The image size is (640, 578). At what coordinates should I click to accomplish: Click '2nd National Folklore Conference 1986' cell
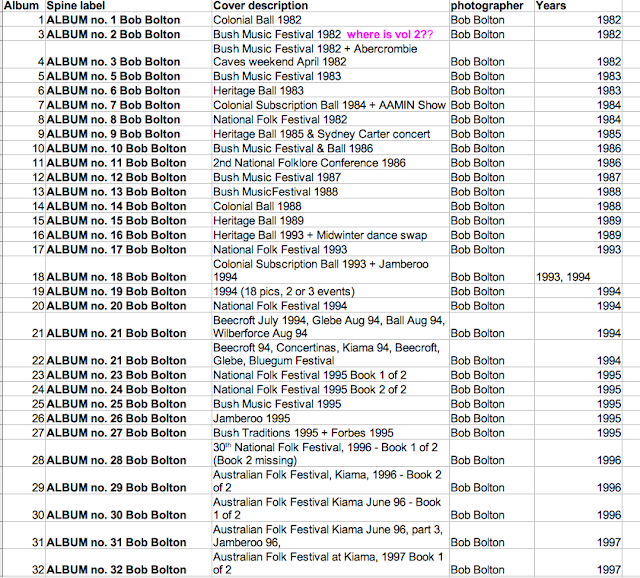pos(330,163)
